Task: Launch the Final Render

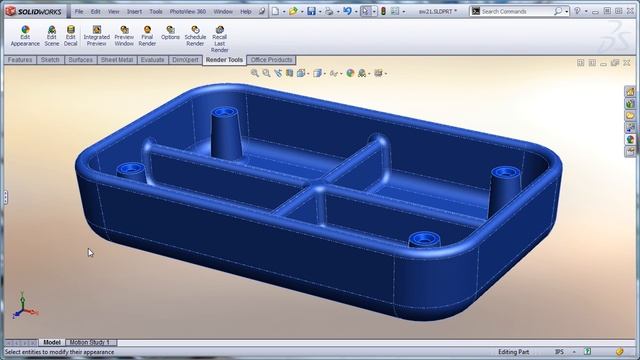Action: click(147, 36)
